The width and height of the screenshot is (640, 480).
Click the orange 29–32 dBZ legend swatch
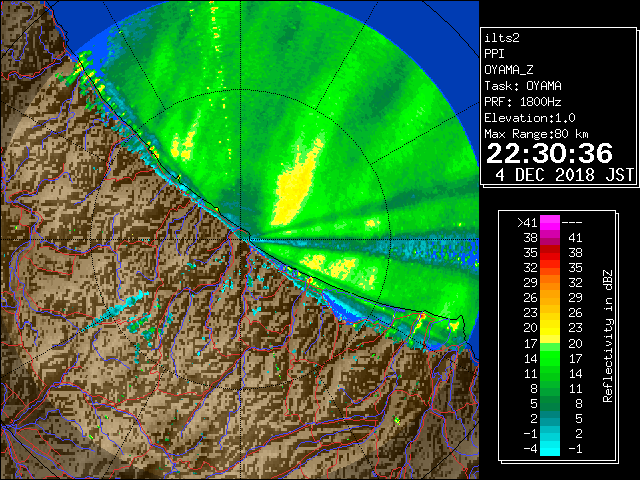[x=550, y=282]
